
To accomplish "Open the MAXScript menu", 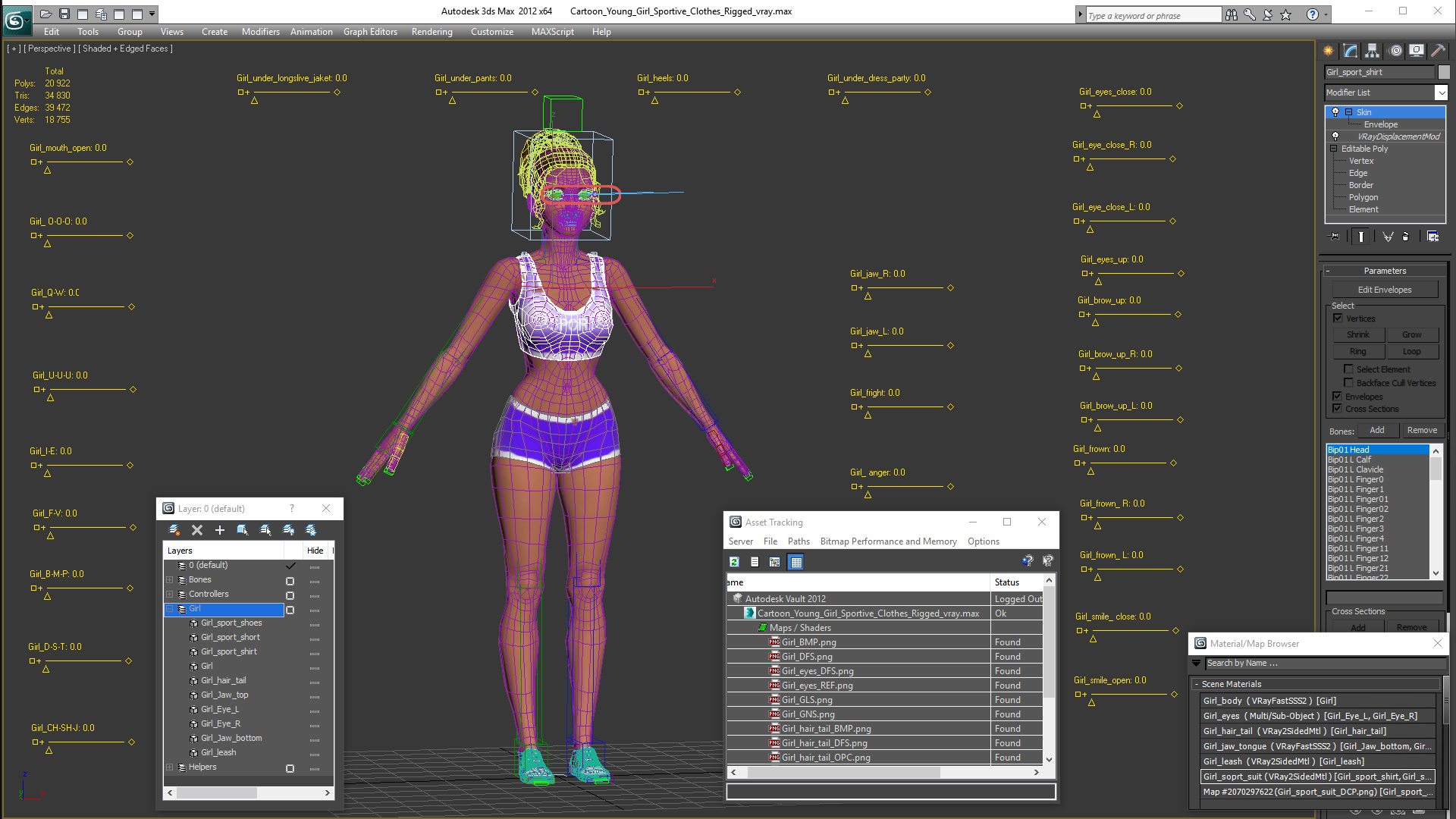I will [552, 32].
